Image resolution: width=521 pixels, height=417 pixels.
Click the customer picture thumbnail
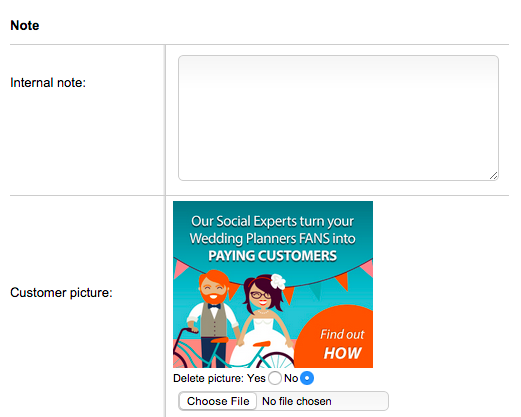point(273,284)
